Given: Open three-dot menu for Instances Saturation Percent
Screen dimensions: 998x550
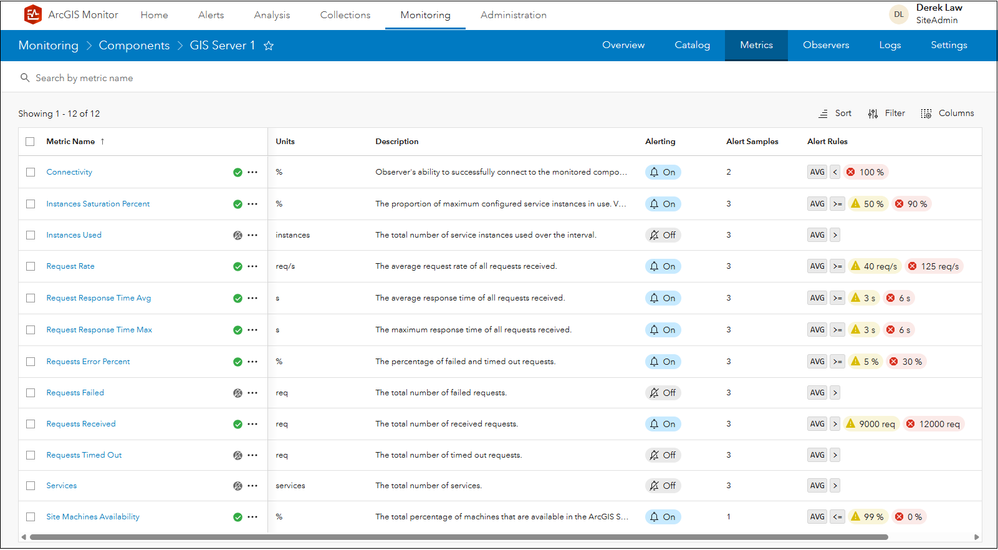Looking at the screenshot, I should click(253, 204).
